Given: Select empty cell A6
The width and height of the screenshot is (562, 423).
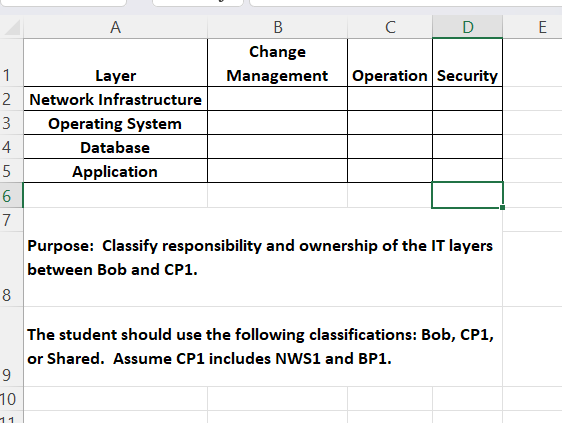Looking at the screenshot, I should pyautogui.click(x=115, y=195).
